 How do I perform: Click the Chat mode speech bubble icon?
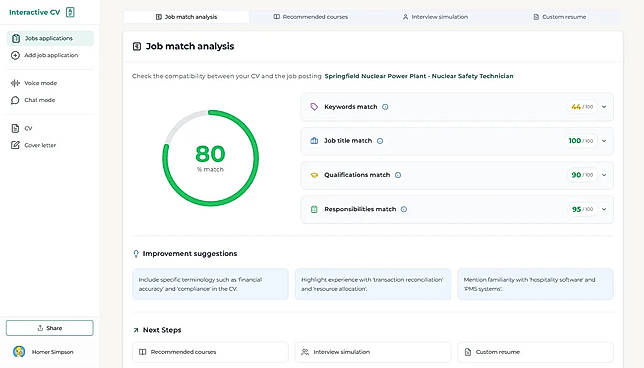15,100
